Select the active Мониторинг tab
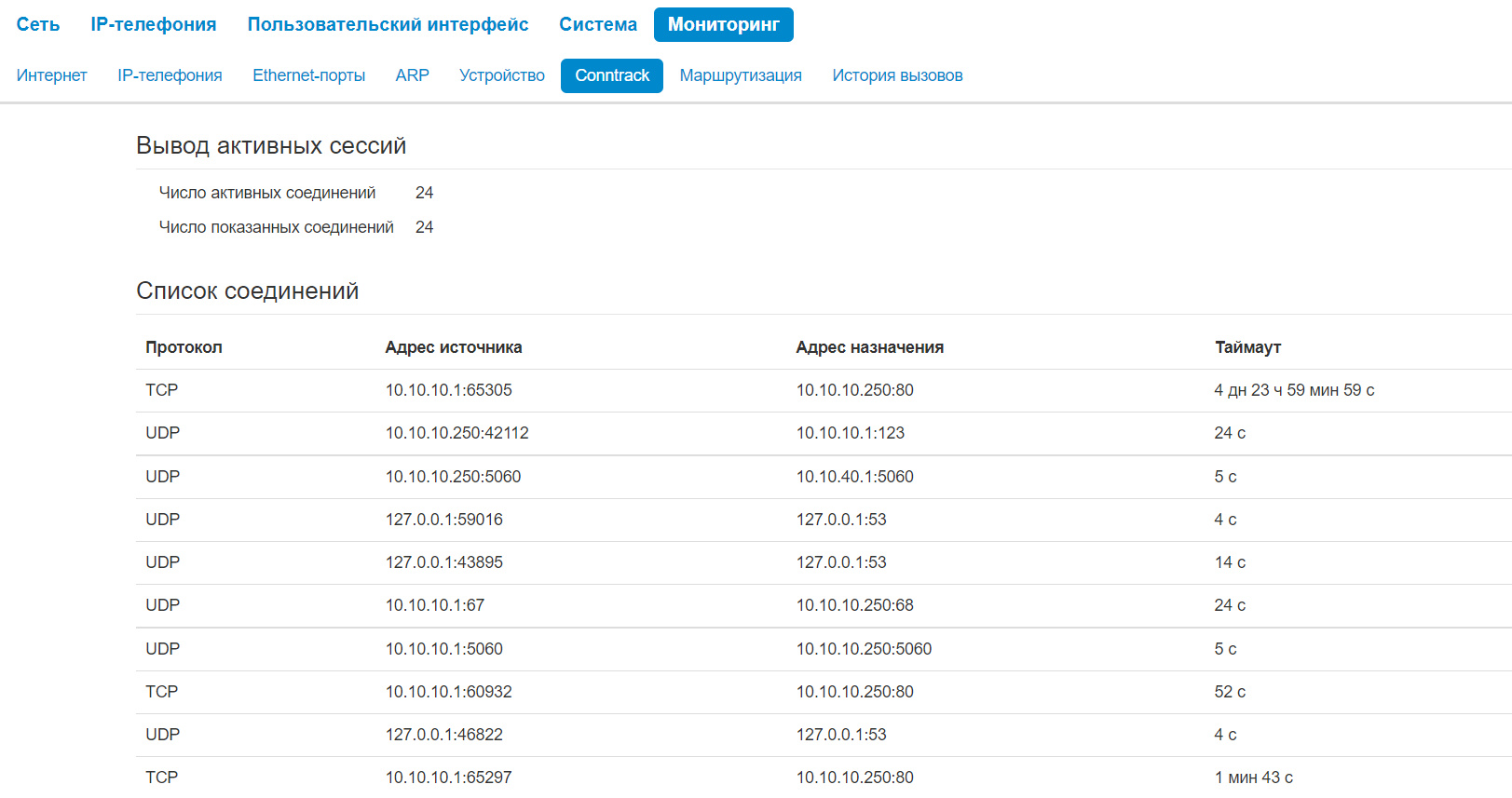Screen dimensions: 1512x798 point(724,24)
